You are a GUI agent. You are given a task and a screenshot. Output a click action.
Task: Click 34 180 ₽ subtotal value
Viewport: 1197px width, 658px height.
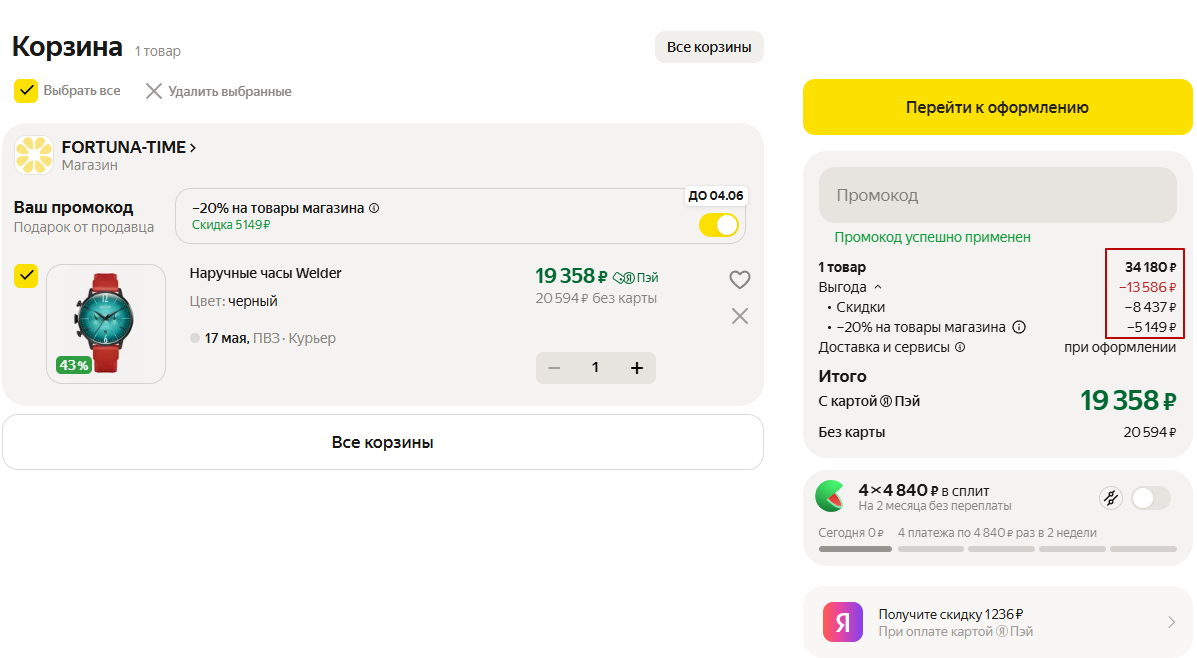coord(1150,267)
